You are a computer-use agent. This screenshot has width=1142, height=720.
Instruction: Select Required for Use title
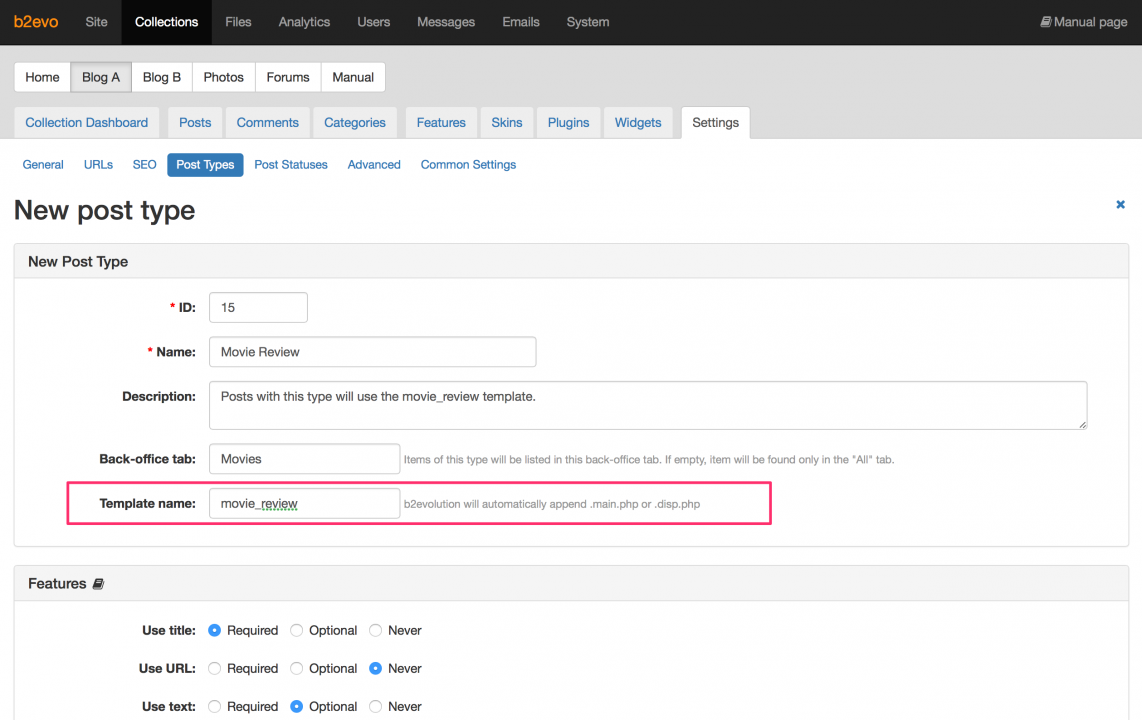(x=214, y=630)
